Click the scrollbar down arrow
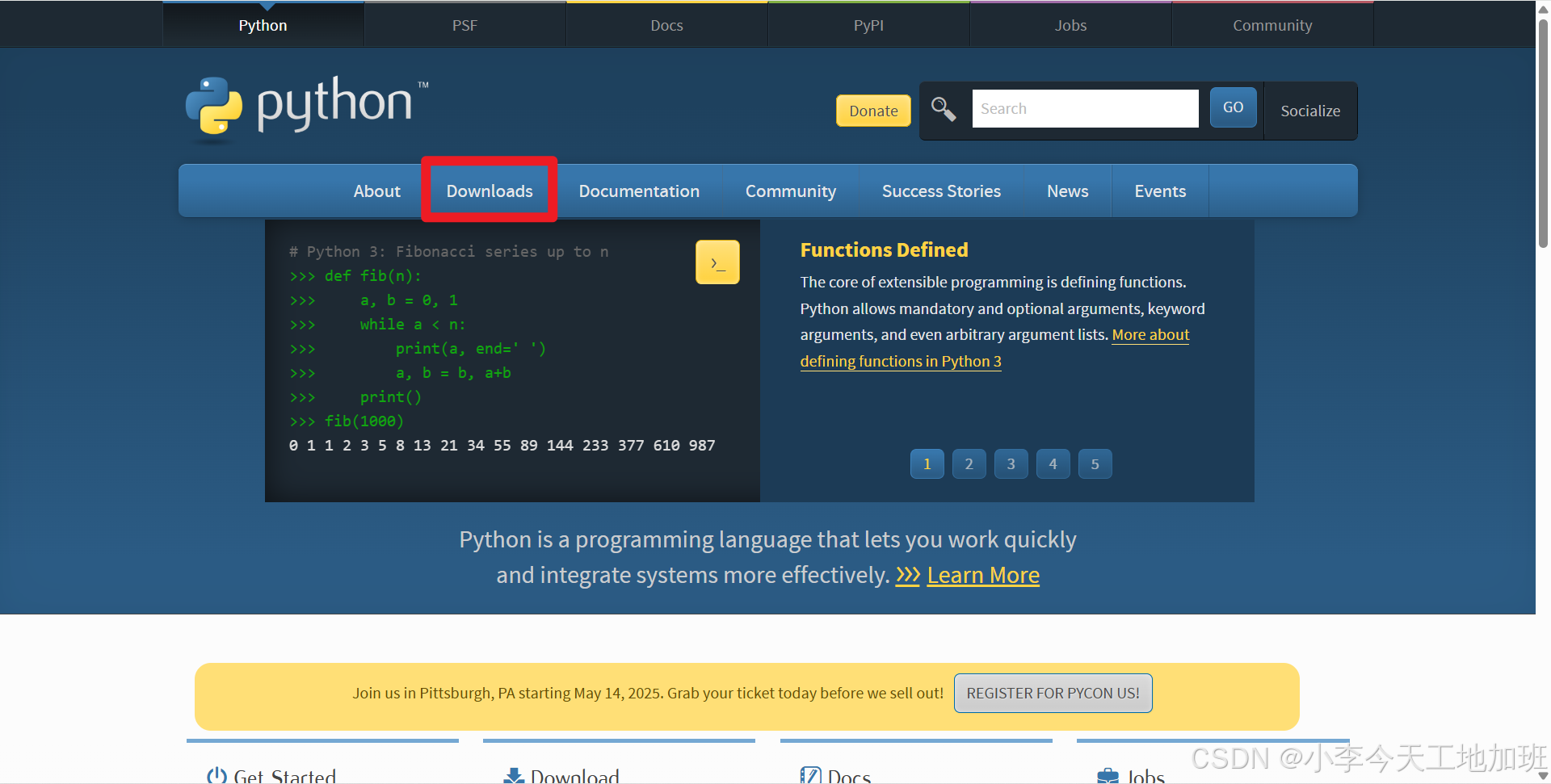 [1544, 776]
